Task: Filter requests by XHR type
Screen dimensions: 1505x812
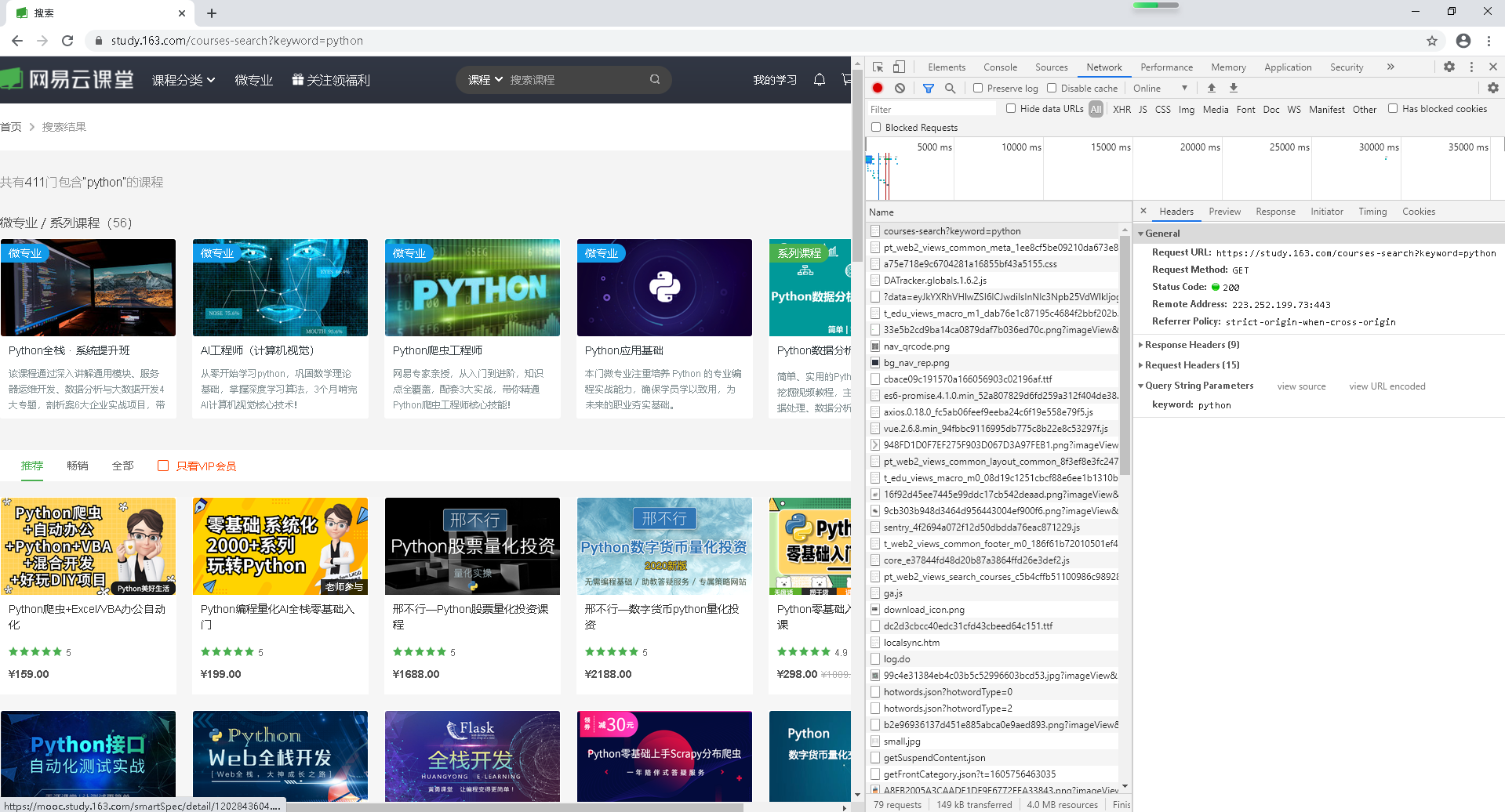Action: pos(1121,110)
